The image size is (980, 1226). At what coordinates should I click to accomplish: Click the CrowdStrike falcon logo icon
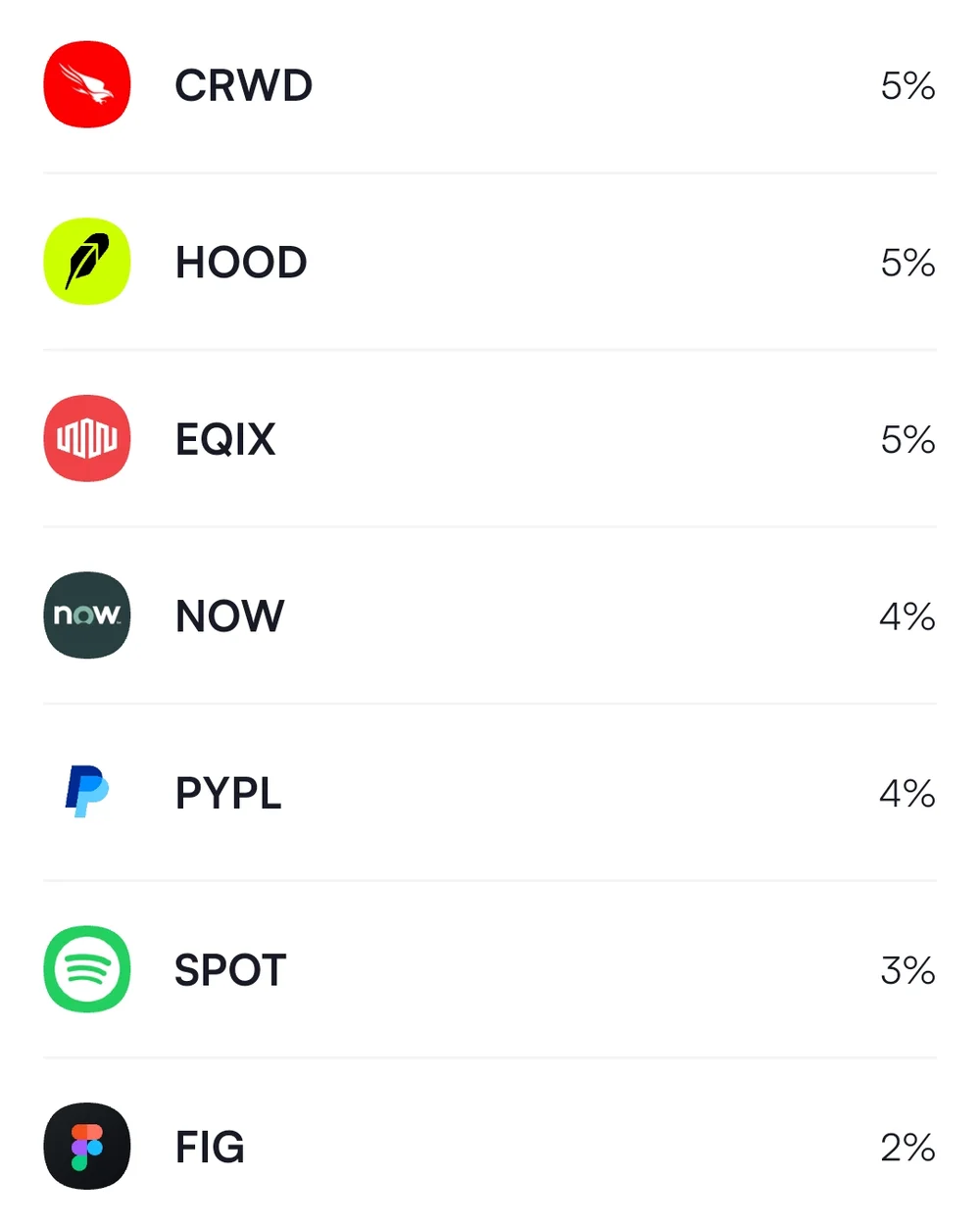pyautogui.click(x=87, y=85)
